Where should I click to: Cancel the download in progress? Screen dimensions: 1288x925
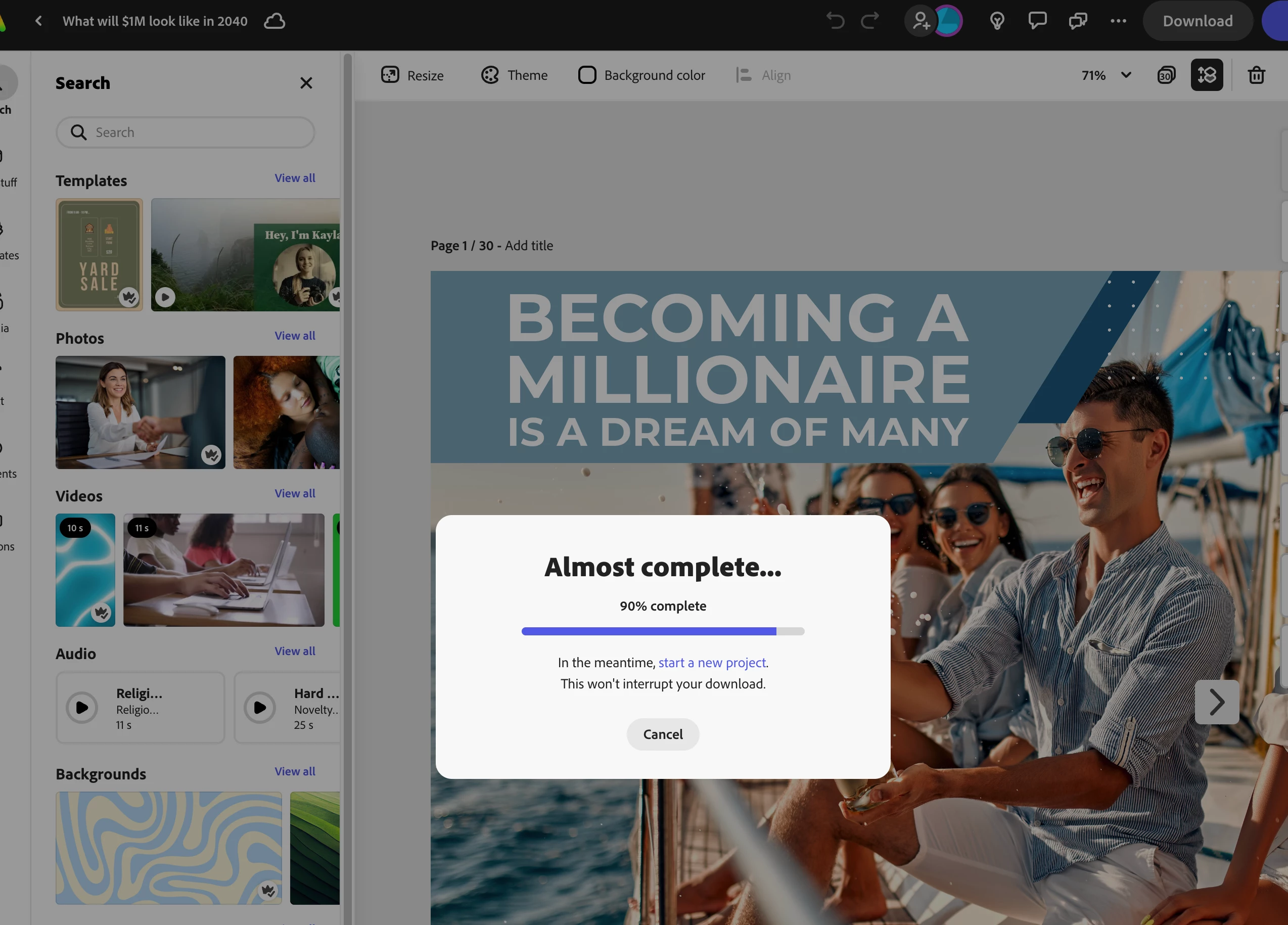(x=662, y=734)
